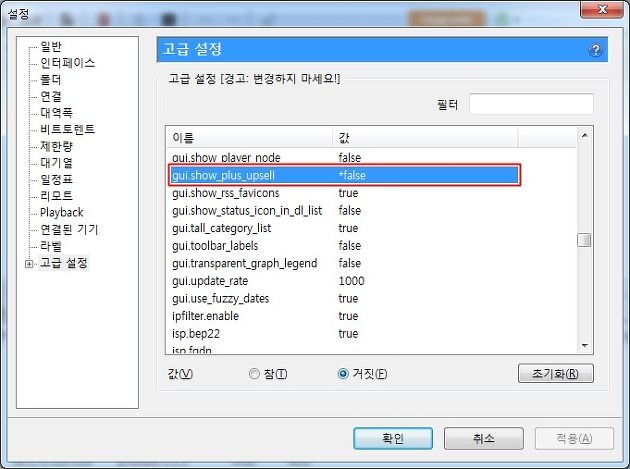Open 폴더 settings category

tap(51, 80)
